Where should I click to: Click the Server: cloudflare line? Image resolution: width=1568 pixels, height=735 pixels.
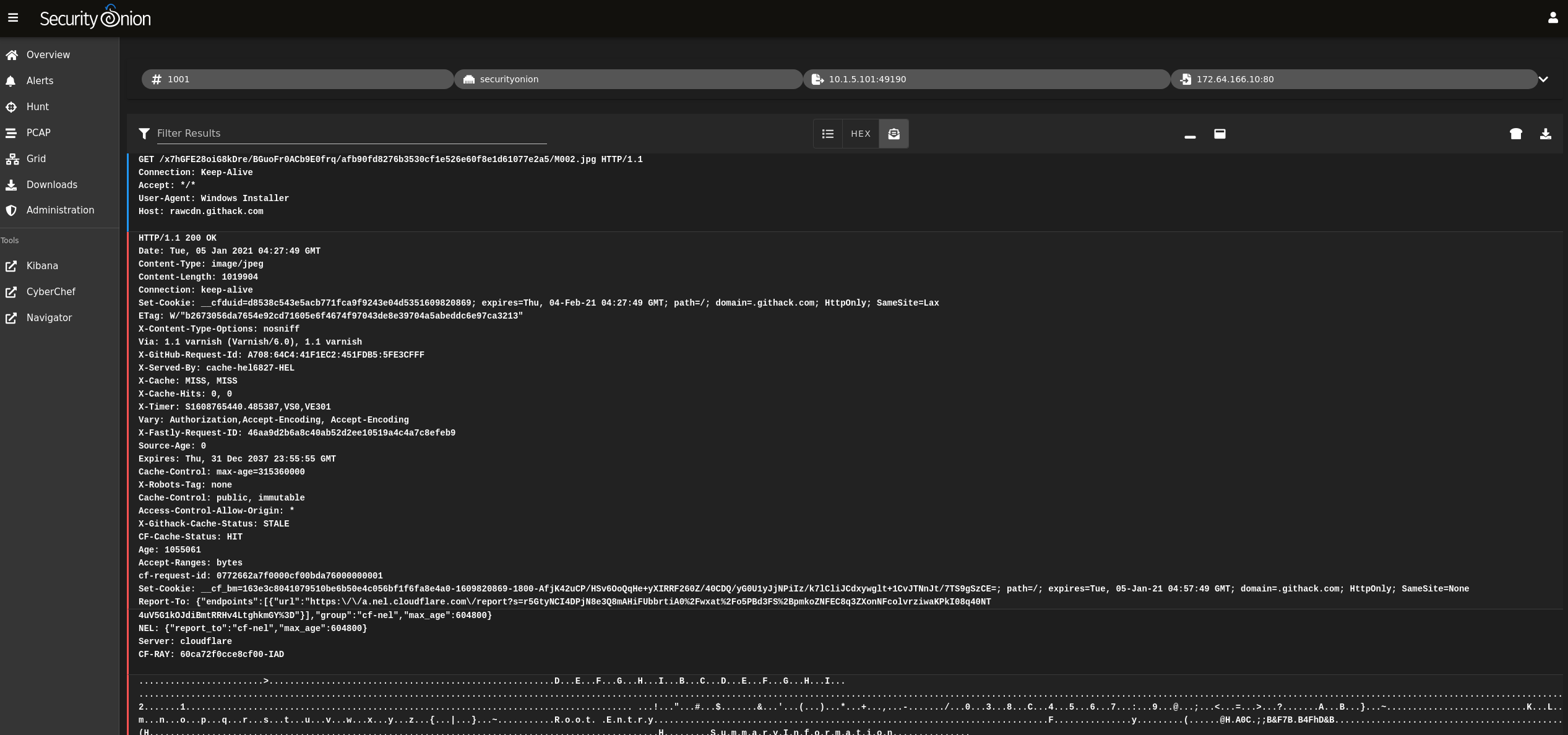(185, 642)
